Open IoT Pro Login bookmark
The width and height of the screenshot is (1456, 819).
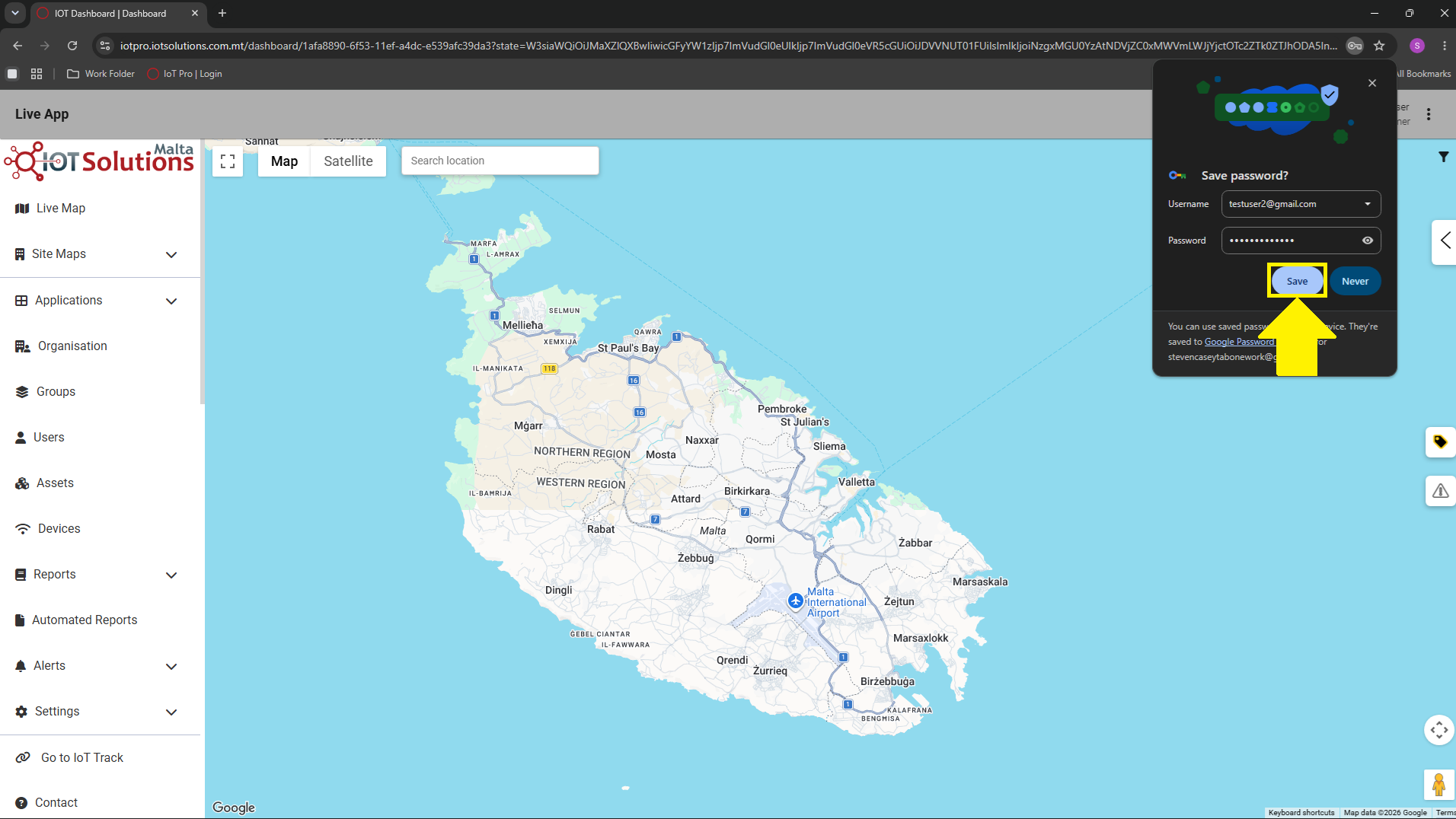click(184, 74)
